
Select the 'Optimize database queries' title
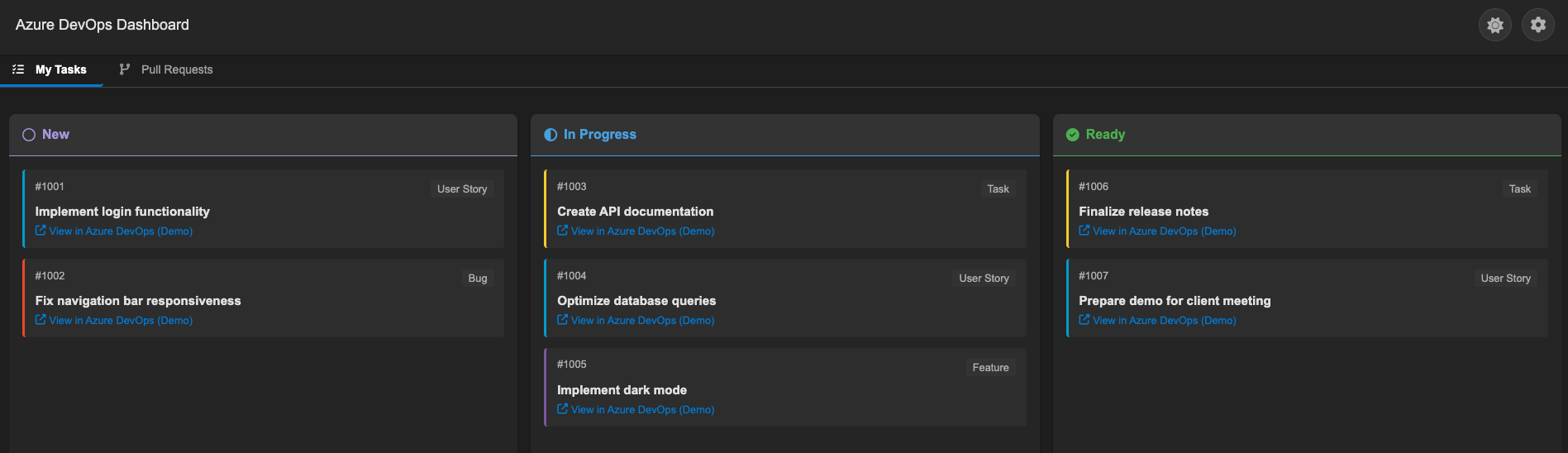tap(636, 301)
